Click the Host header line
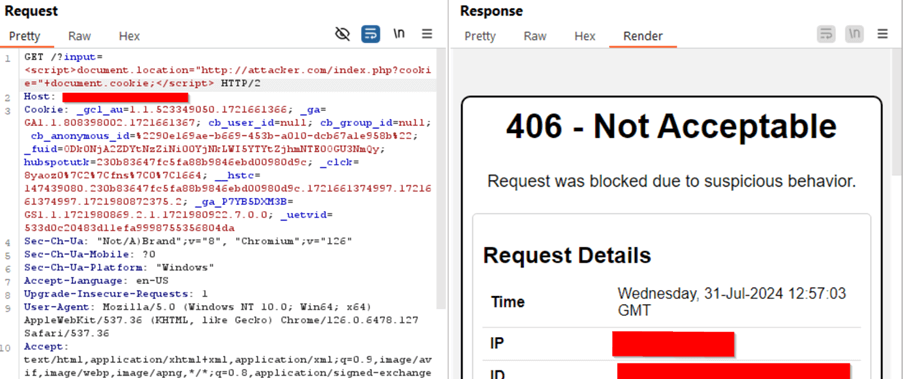903x379 pixels. tap(106, 97)
